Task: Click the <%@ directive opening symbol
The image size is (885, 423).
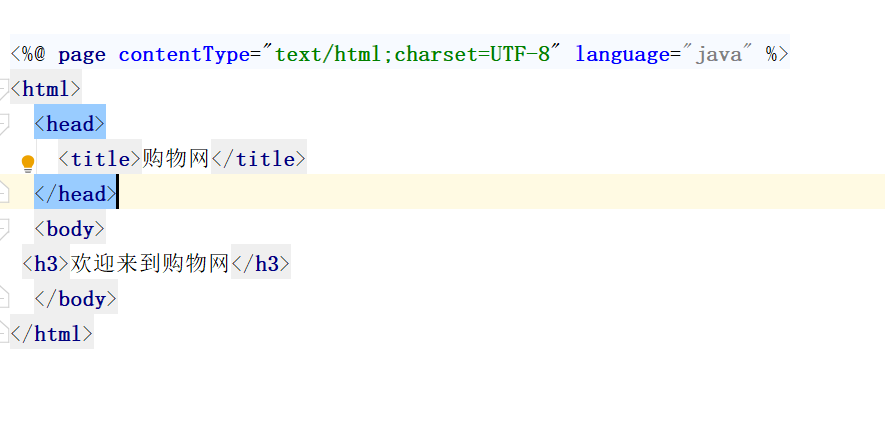Action: [28, 55]
